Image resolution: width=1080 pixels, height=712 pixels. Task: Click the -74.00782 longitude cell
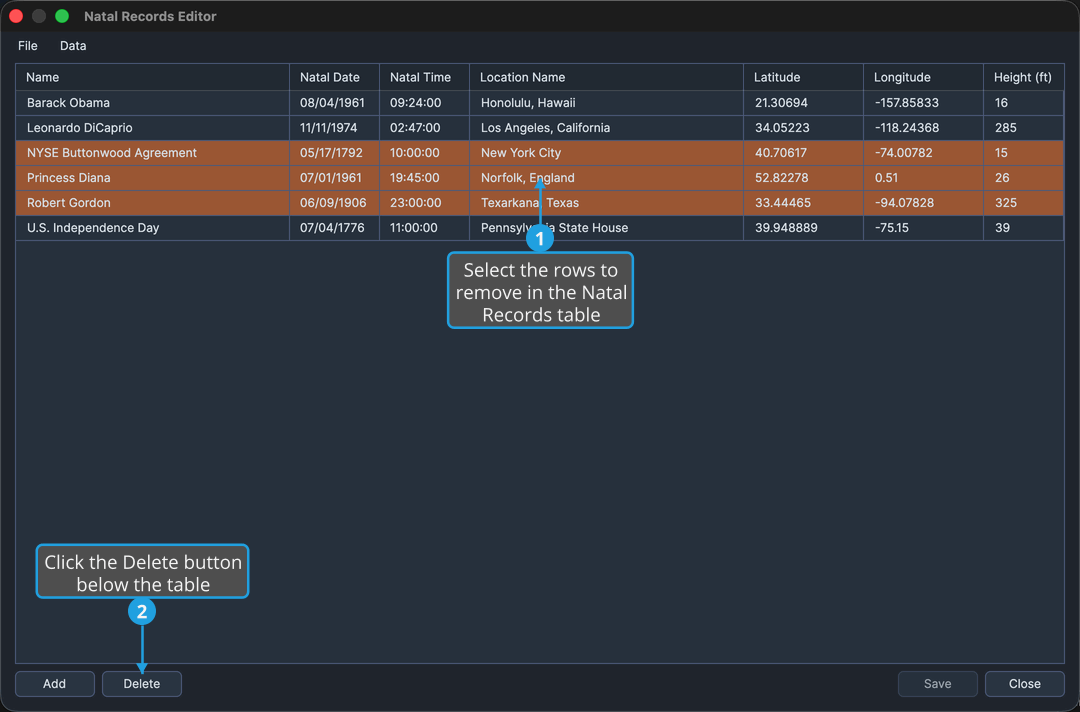point(923,153)
